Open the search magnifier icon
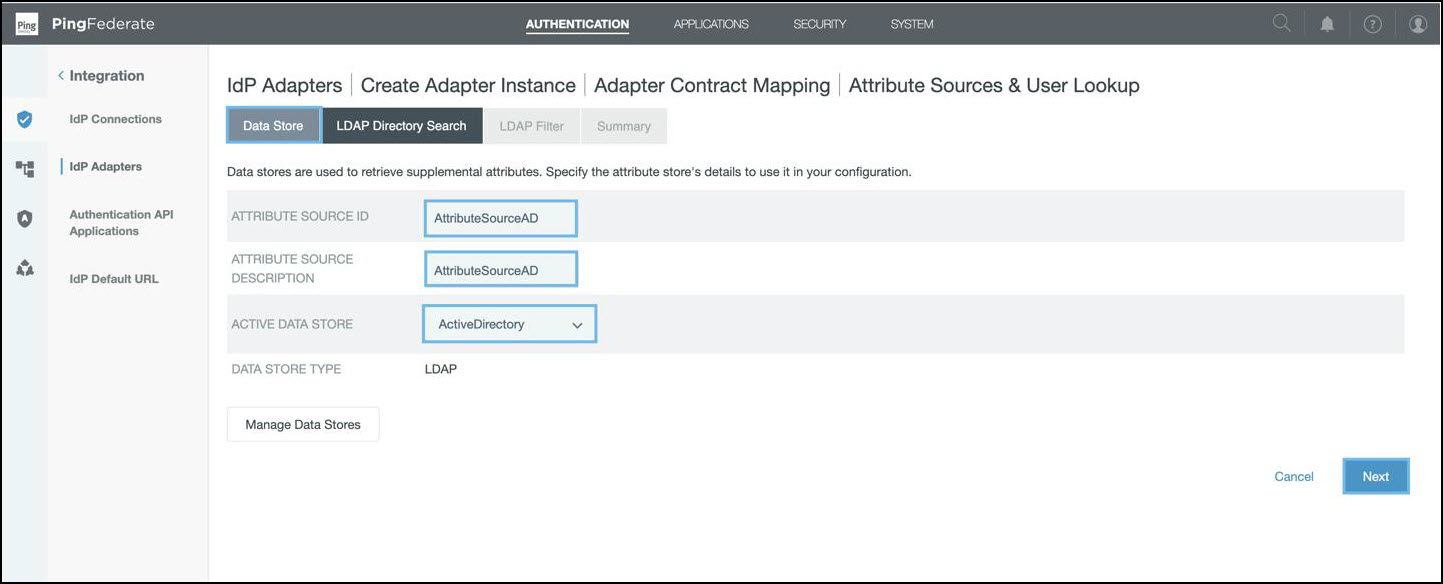Image resolution: width=1443 pixels, height=584 pixels. 1281,24
